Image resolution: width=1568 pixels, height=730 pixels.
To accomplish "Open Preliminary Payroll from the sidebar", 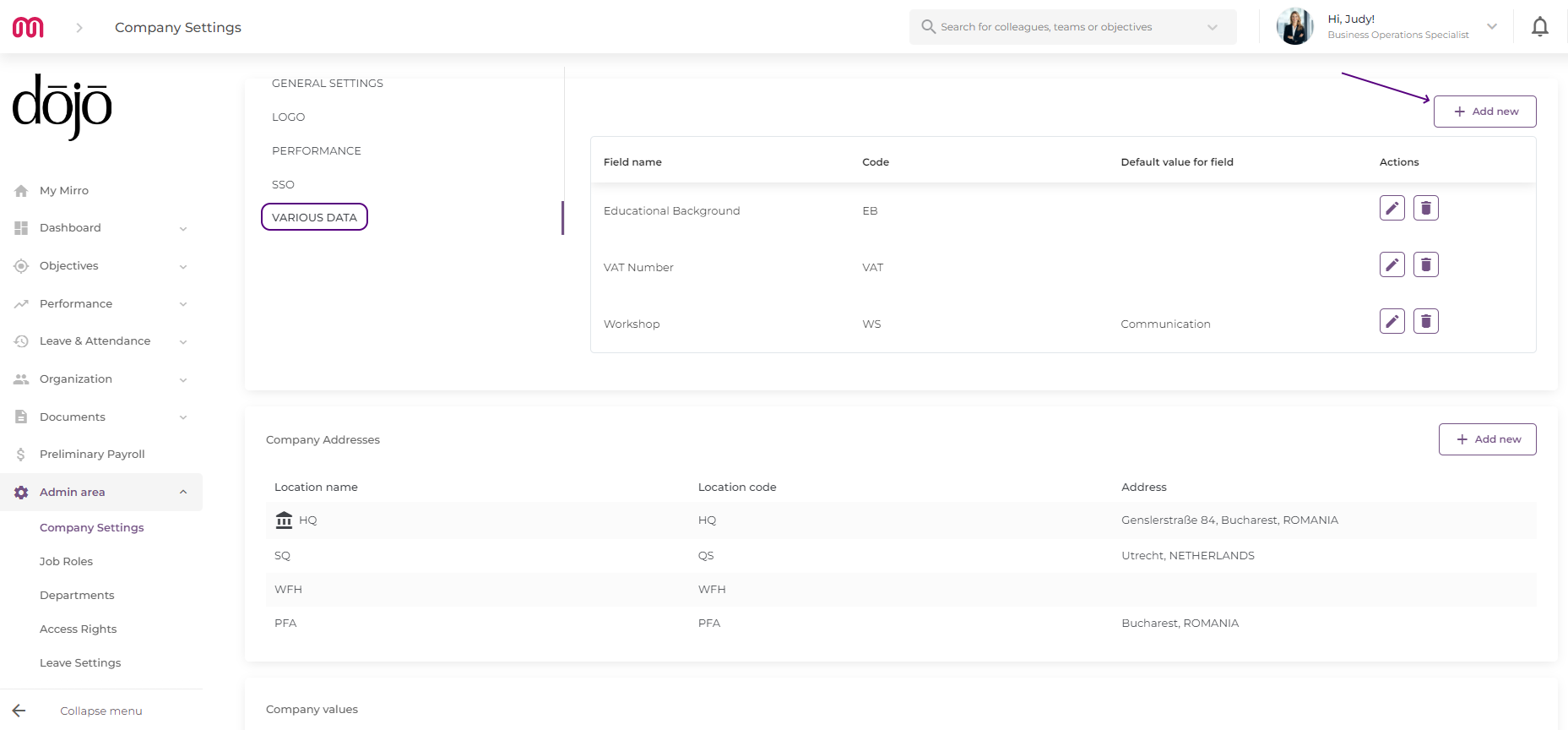I will 92,455.
